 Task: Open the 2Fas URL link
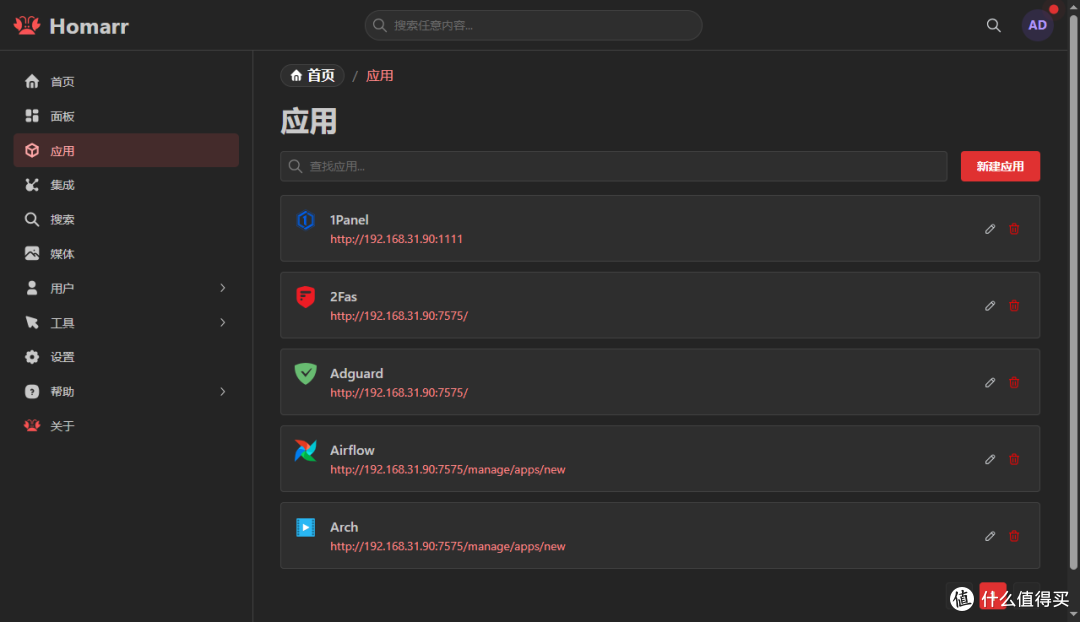click(x=399, y=315)
